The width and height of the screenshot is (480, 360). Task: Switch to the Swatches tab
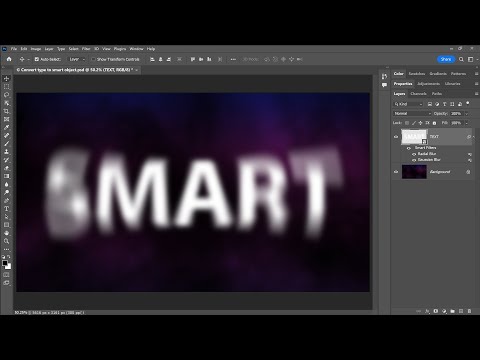point(417,74)
